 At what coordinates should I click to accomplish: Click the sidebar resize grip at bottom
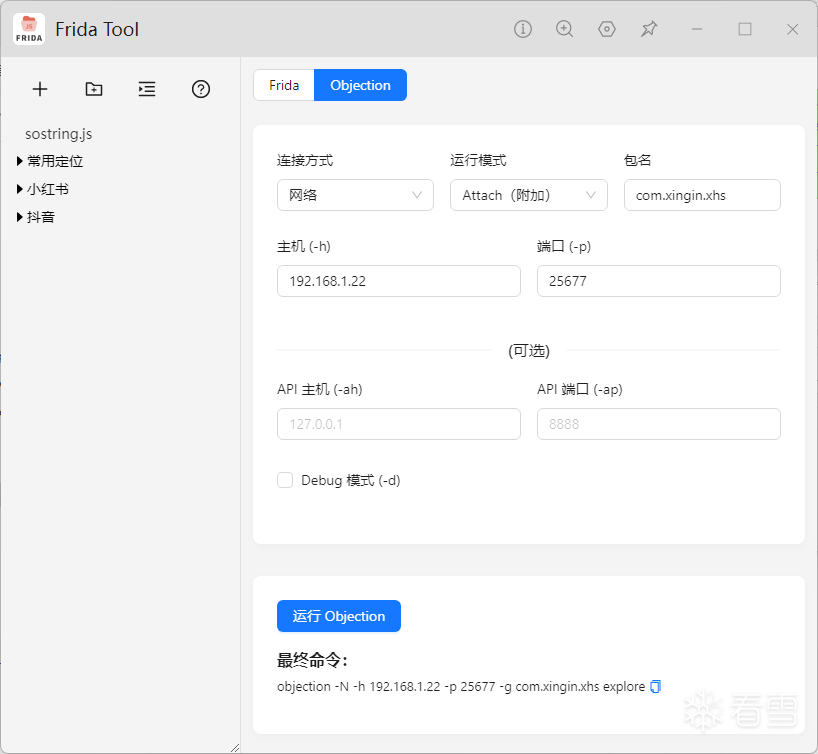(x=235, y=748)
